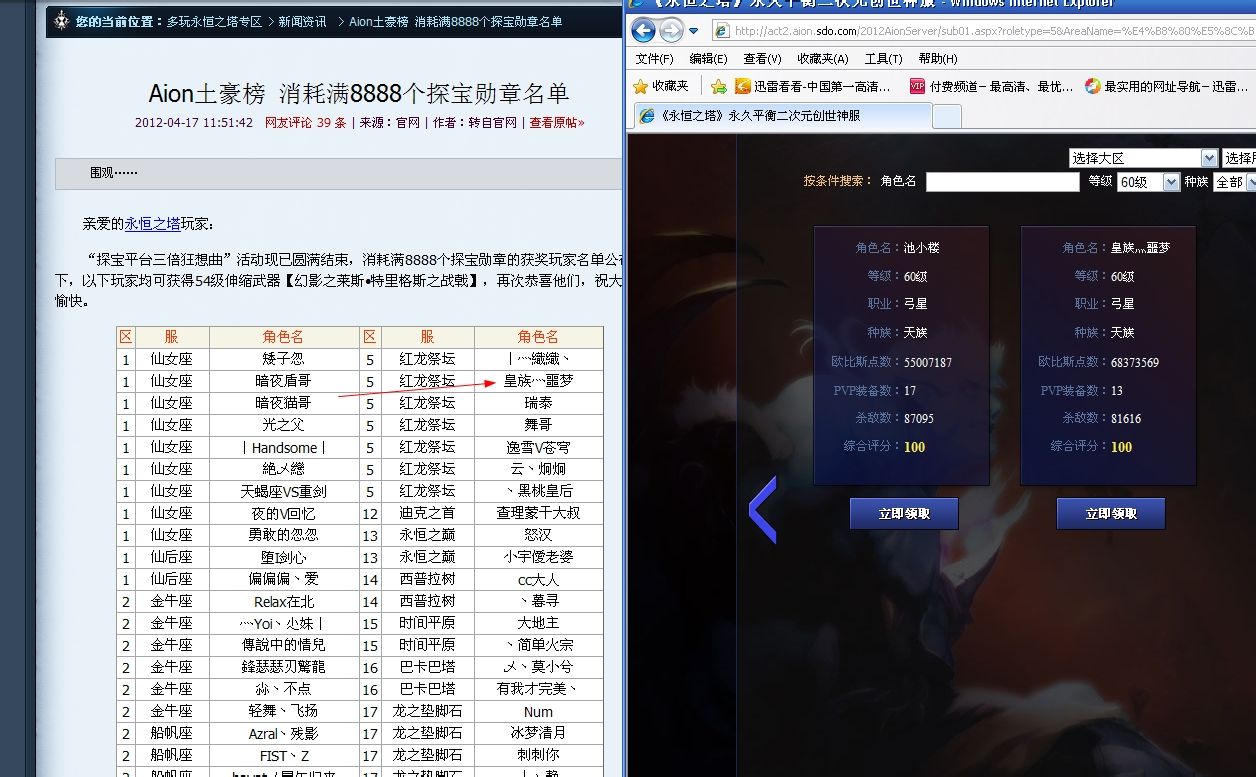Screen dimensions: 1256x777
Task: Click the 围观…… summary box
Action: point(338,173)
